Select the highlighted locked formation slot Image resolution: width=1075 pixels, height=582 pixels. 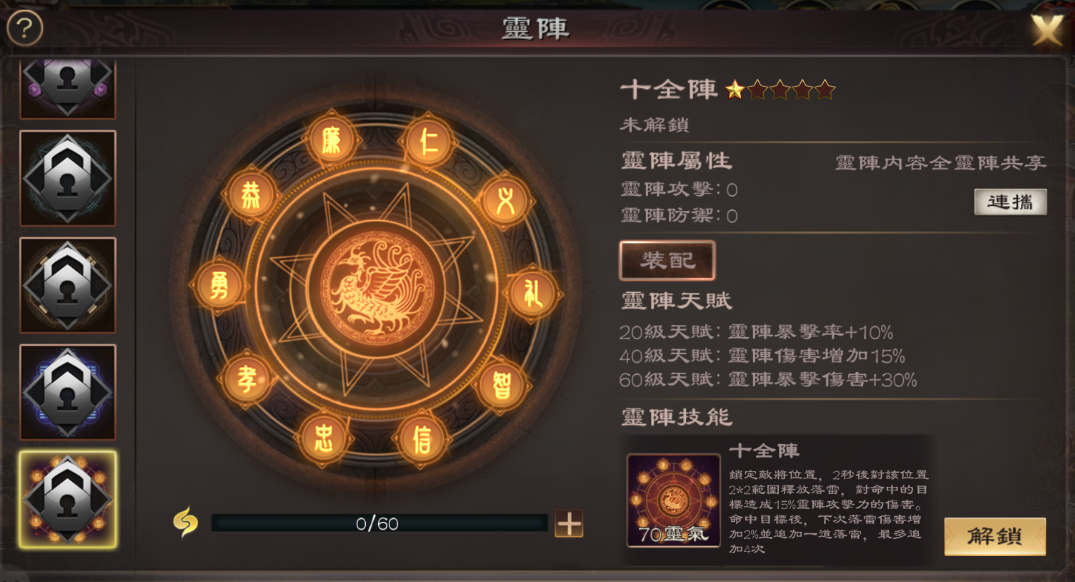coord(68,500)
